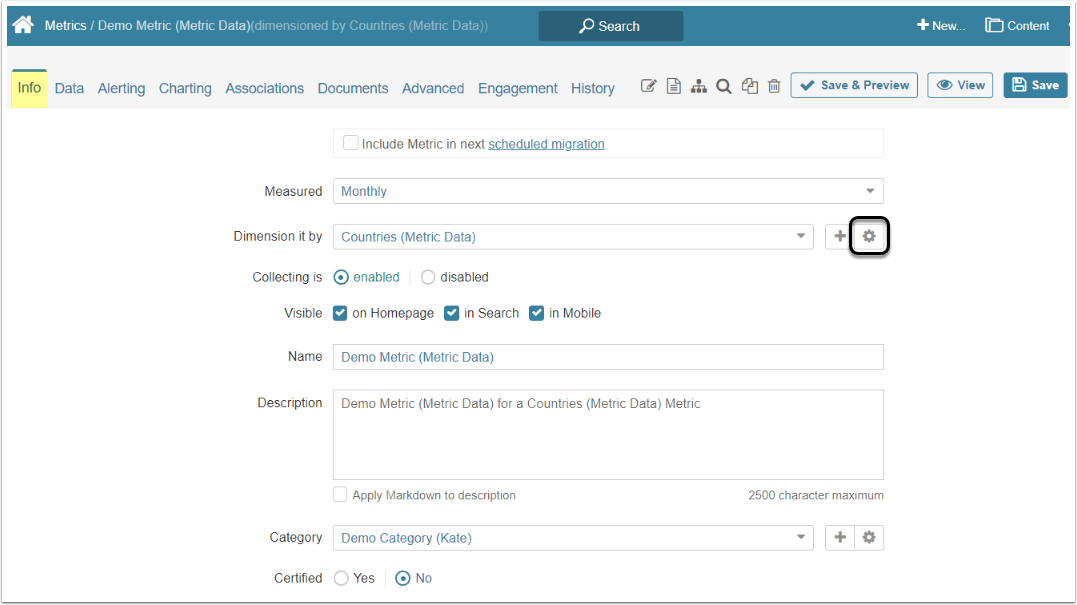Open the hierarchy sitemap toolbar icon
1077x605 pixels.
(x=699, y=87)
